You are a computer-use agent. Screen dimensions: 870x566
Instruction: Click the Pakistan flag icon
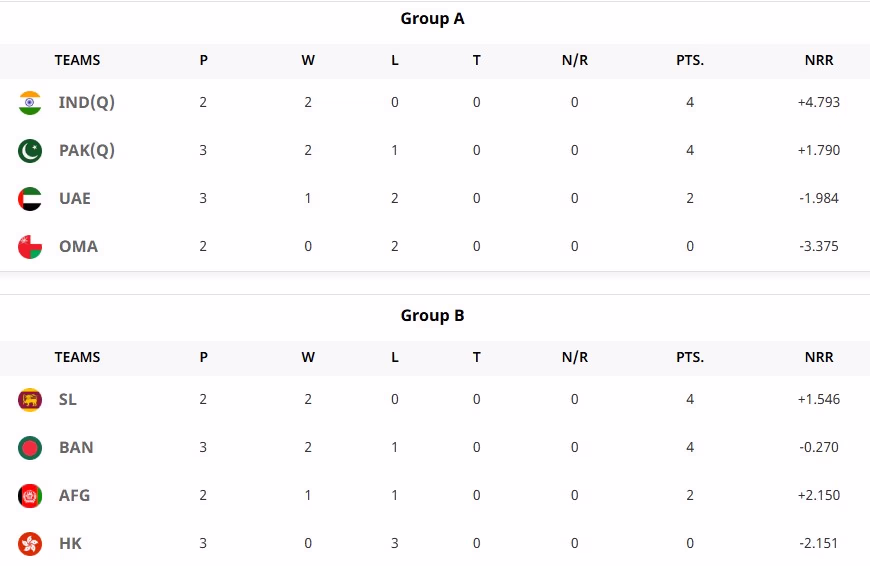point(30,150)
